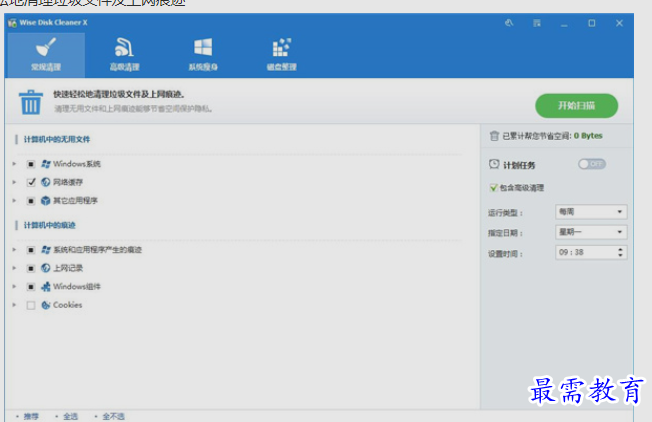Viewport: 652px width, 422px height.
Task: Toggle the Windows系统 checkbox
Action: (x=31, y=164)
